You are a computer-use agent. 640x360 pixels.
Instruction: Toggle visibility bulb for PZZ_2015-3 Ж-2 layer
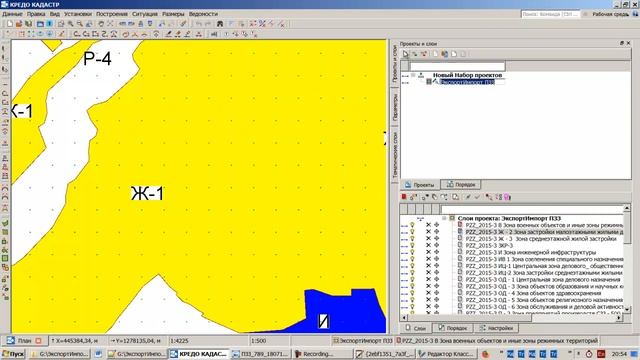pos(412,232)
